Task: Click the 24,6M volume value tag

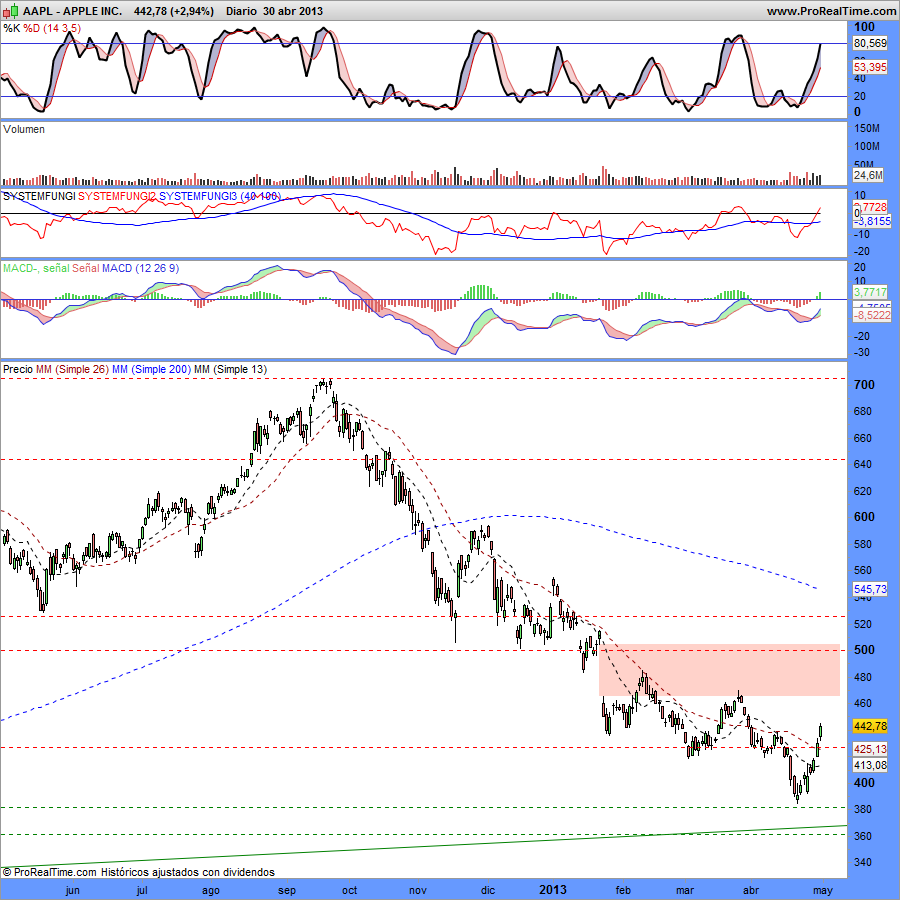Action: coord(868,175)
